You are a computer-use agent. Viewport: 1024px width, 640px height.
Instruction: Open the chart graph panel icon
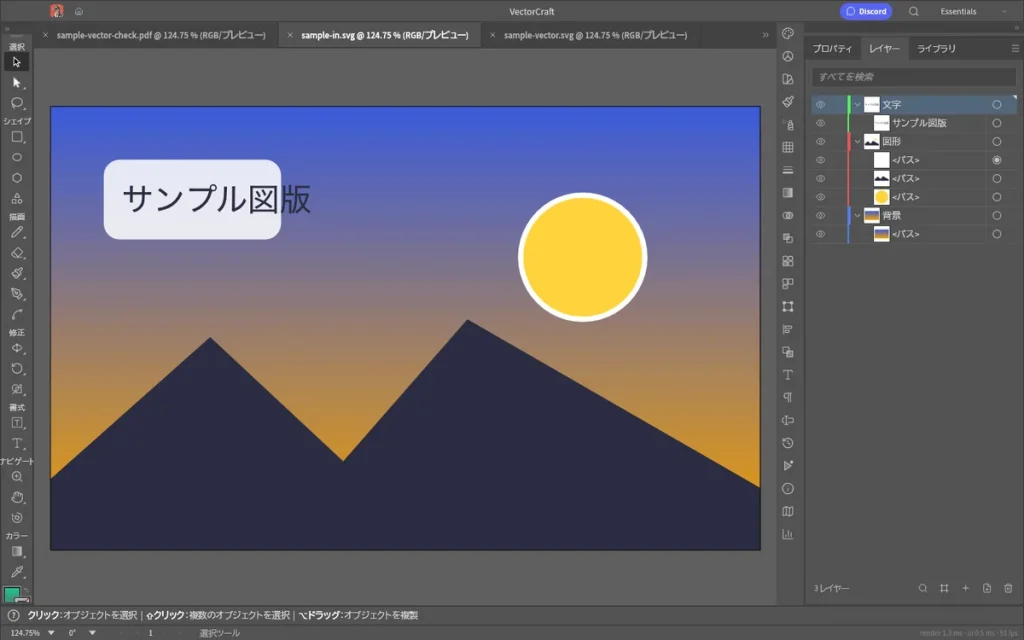tap(788, 534)
